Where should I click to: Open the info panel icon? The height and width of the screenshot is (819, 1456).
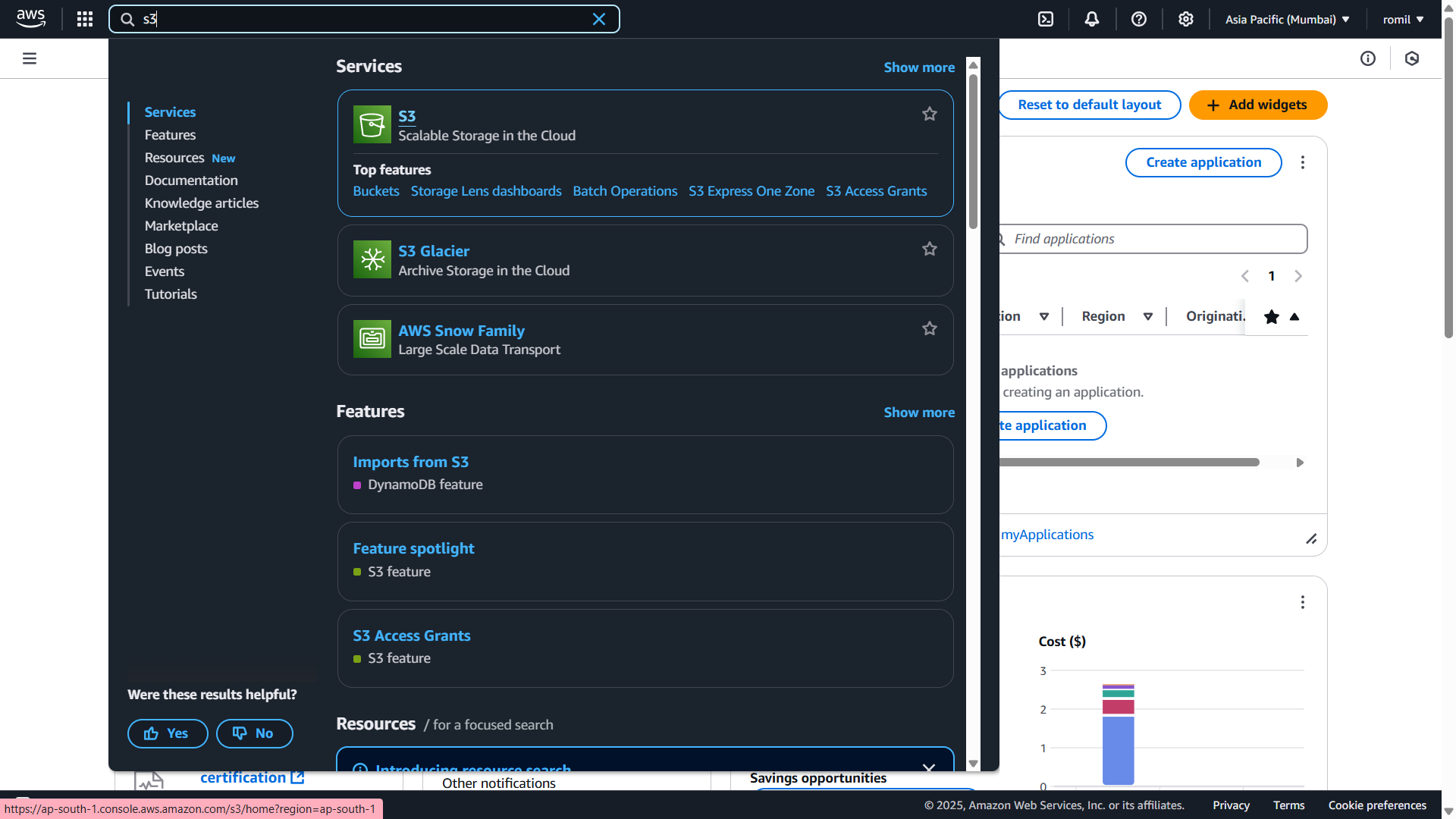[x=1368, y=58]
